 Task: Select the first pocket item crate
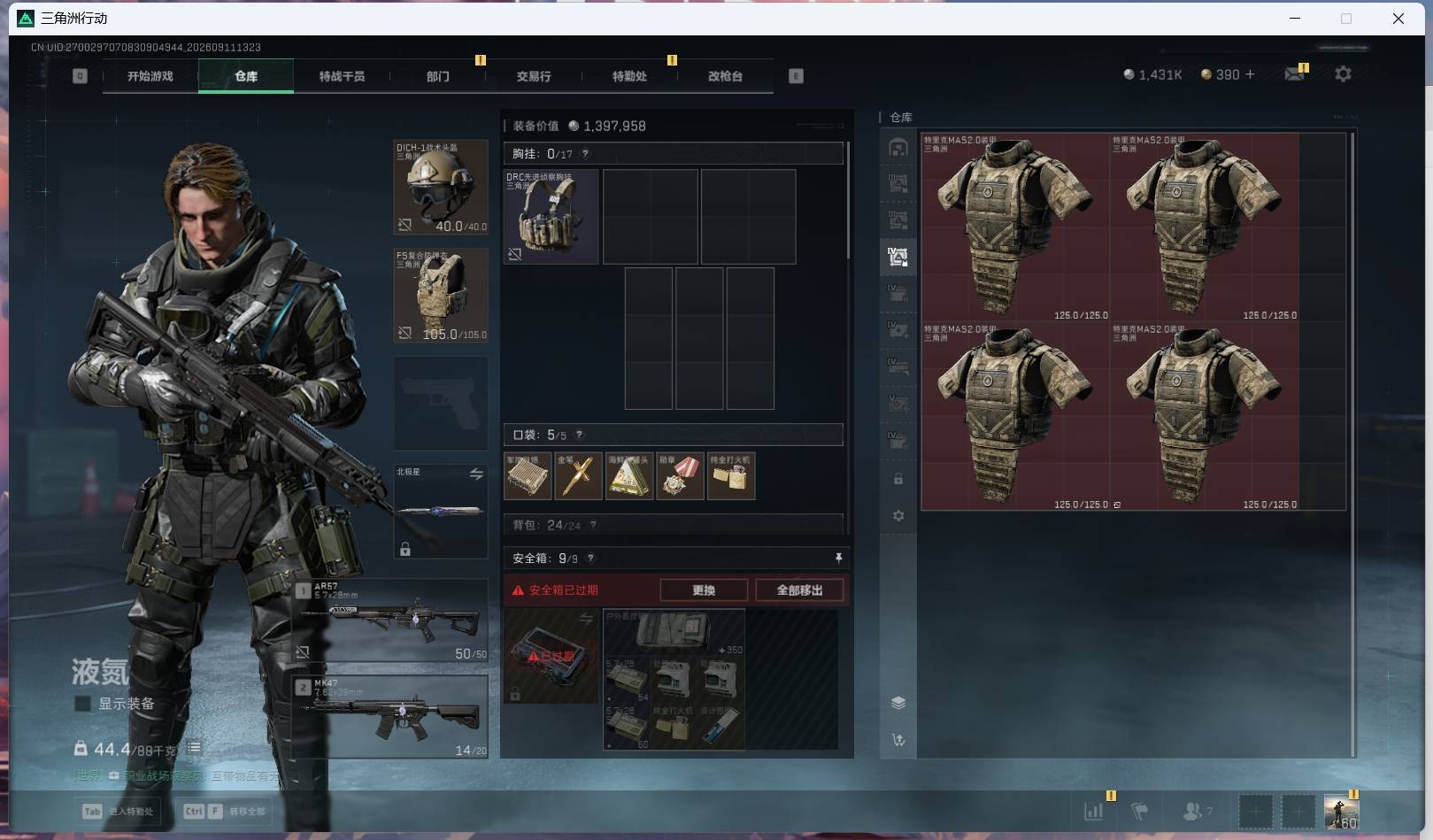(528, 476)
